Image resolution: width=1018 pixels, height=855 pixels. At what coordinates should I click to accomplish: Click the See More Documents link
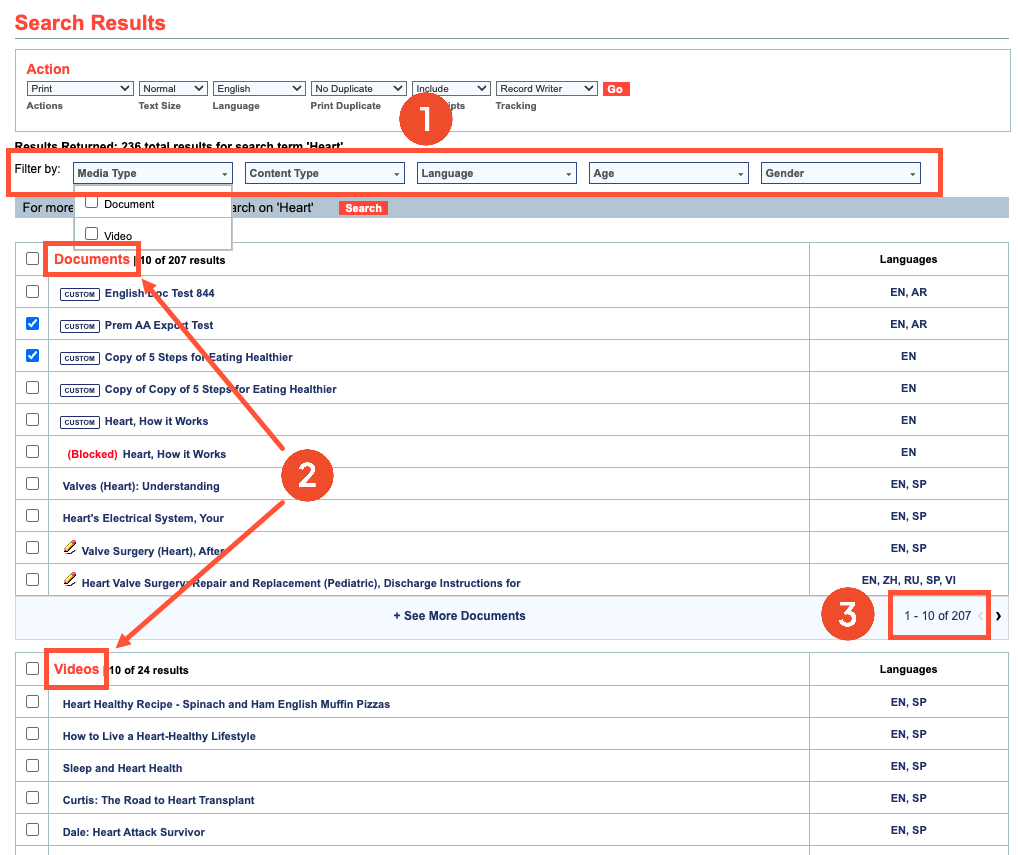459,615
